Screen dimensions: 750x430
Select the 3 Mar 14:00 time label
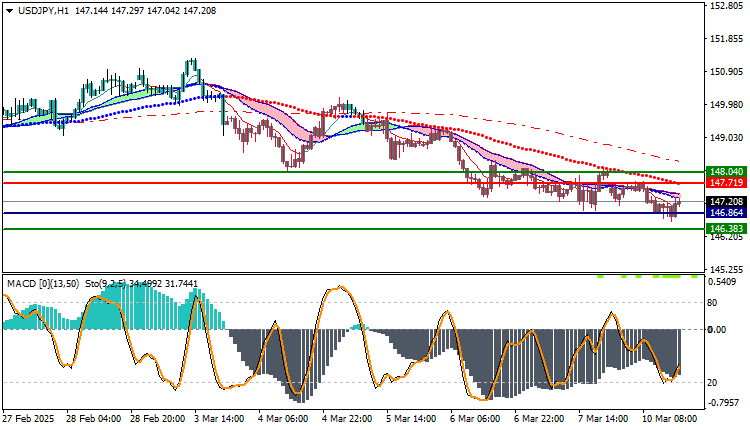219,419
